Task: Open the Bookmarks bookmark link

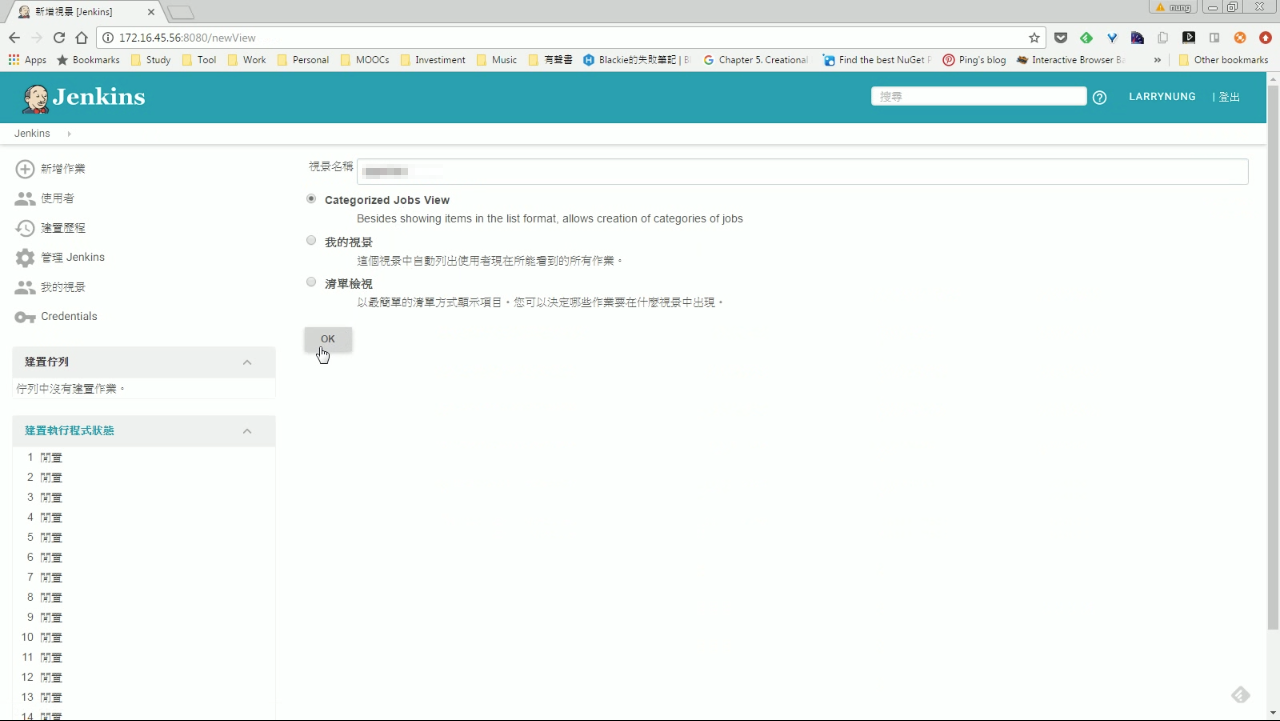Action: pos(88,60)
